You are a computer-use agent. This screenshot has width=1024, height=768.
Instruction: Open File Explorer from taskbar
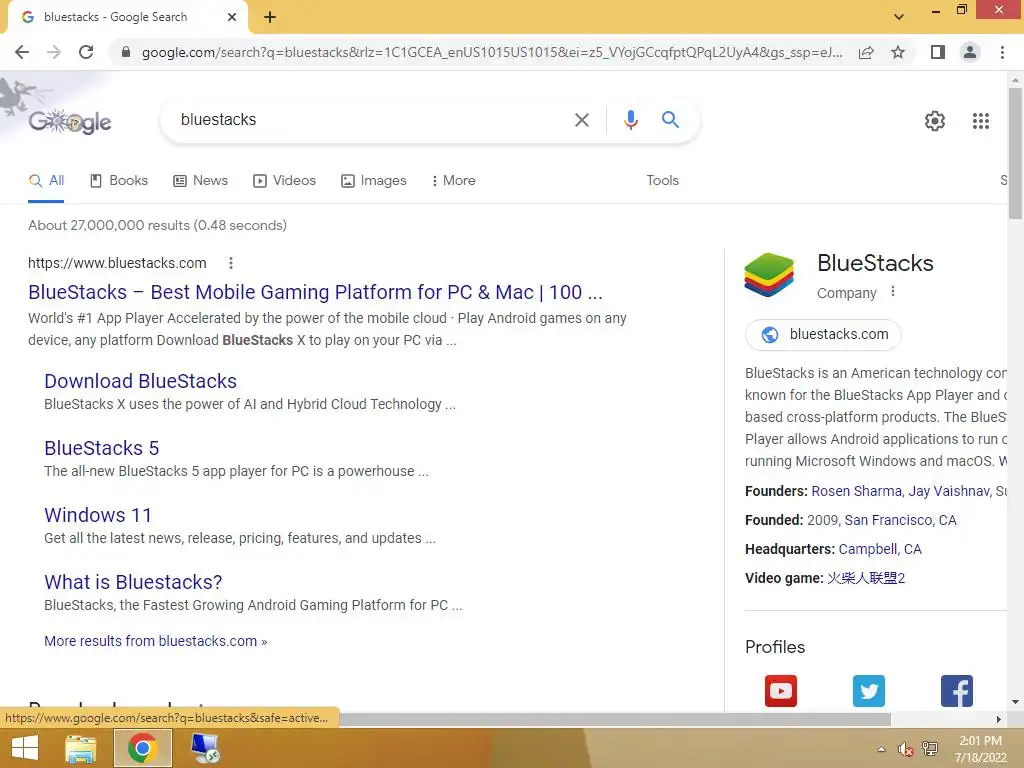(81, 748)
